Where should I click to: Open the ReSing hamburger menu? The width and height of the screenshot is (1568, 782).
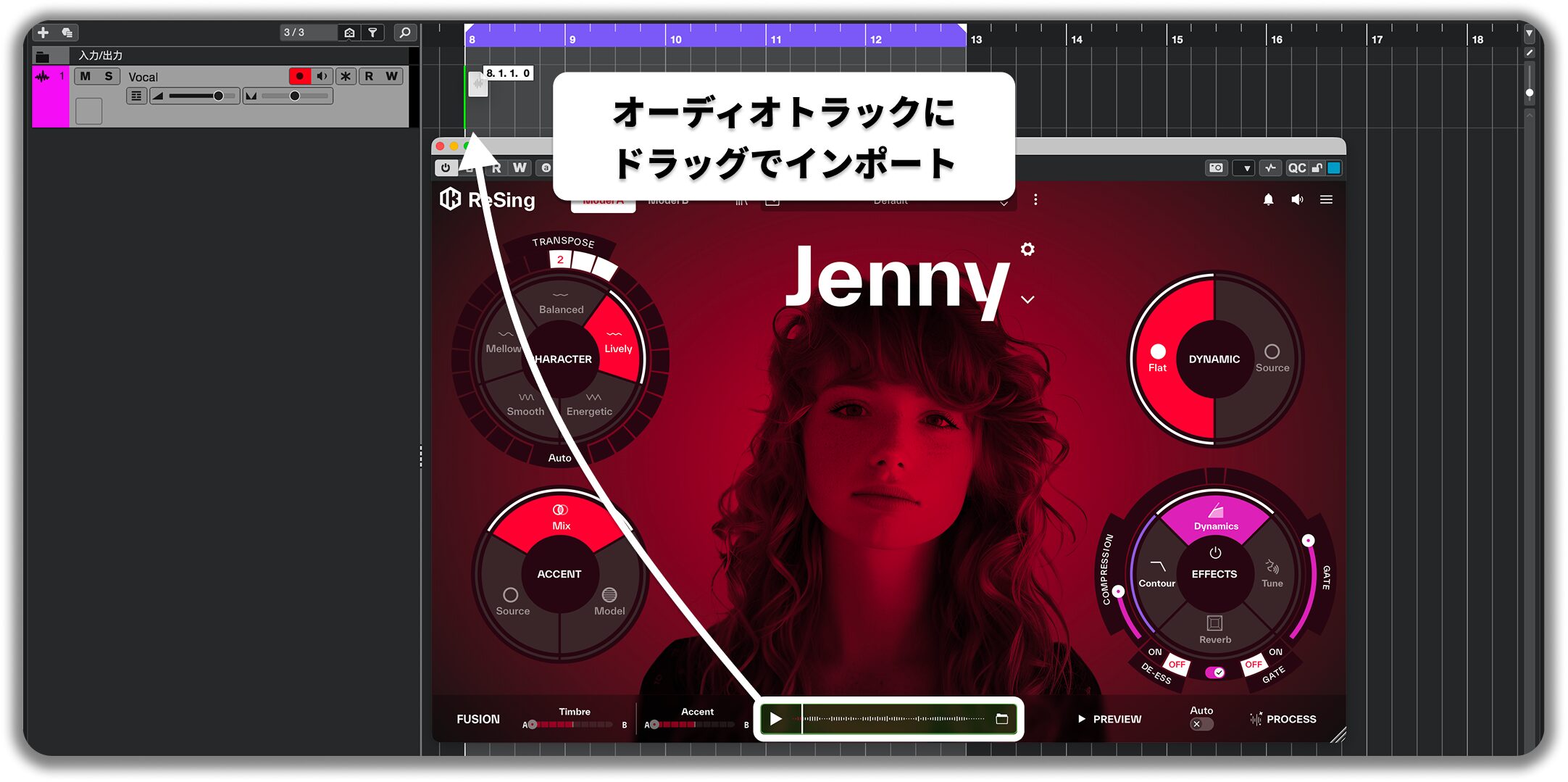[x=1326, y=199]
